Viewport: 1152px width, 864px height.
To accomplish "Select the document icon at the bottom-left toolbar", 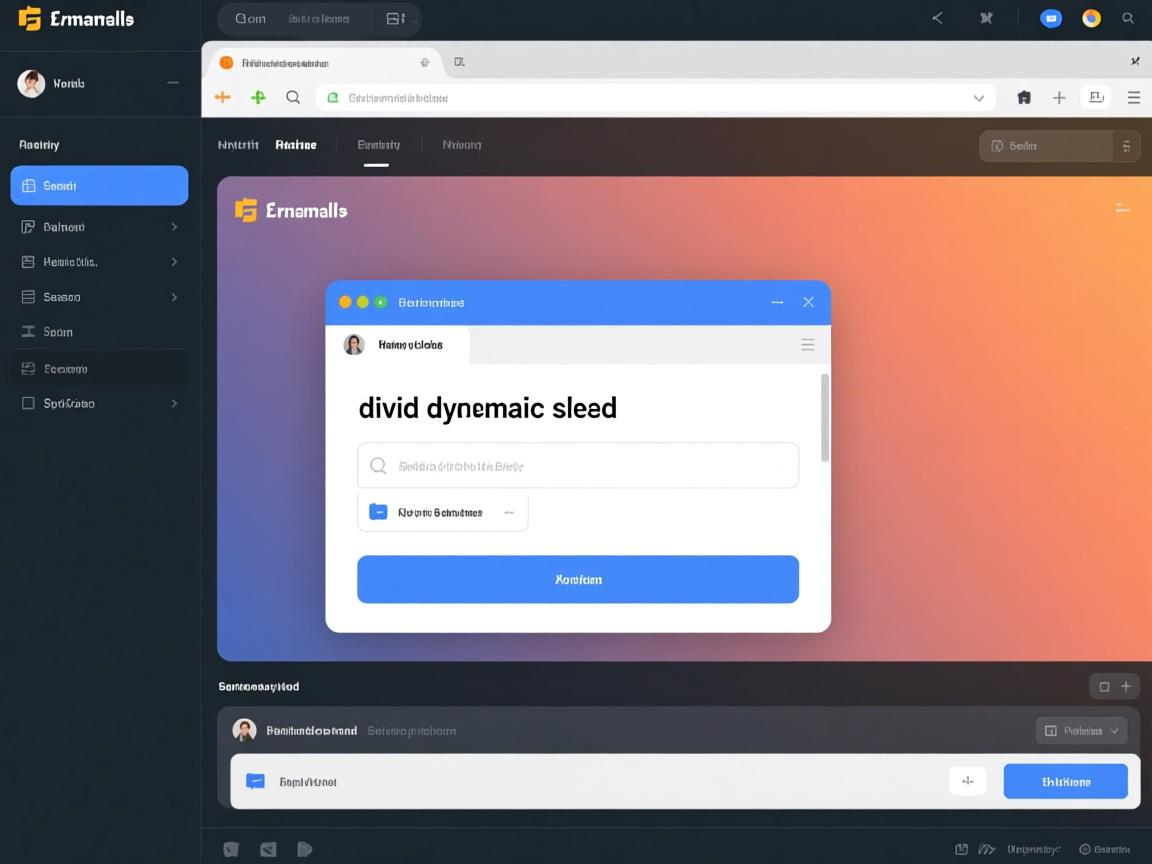I will coord(305,848).
